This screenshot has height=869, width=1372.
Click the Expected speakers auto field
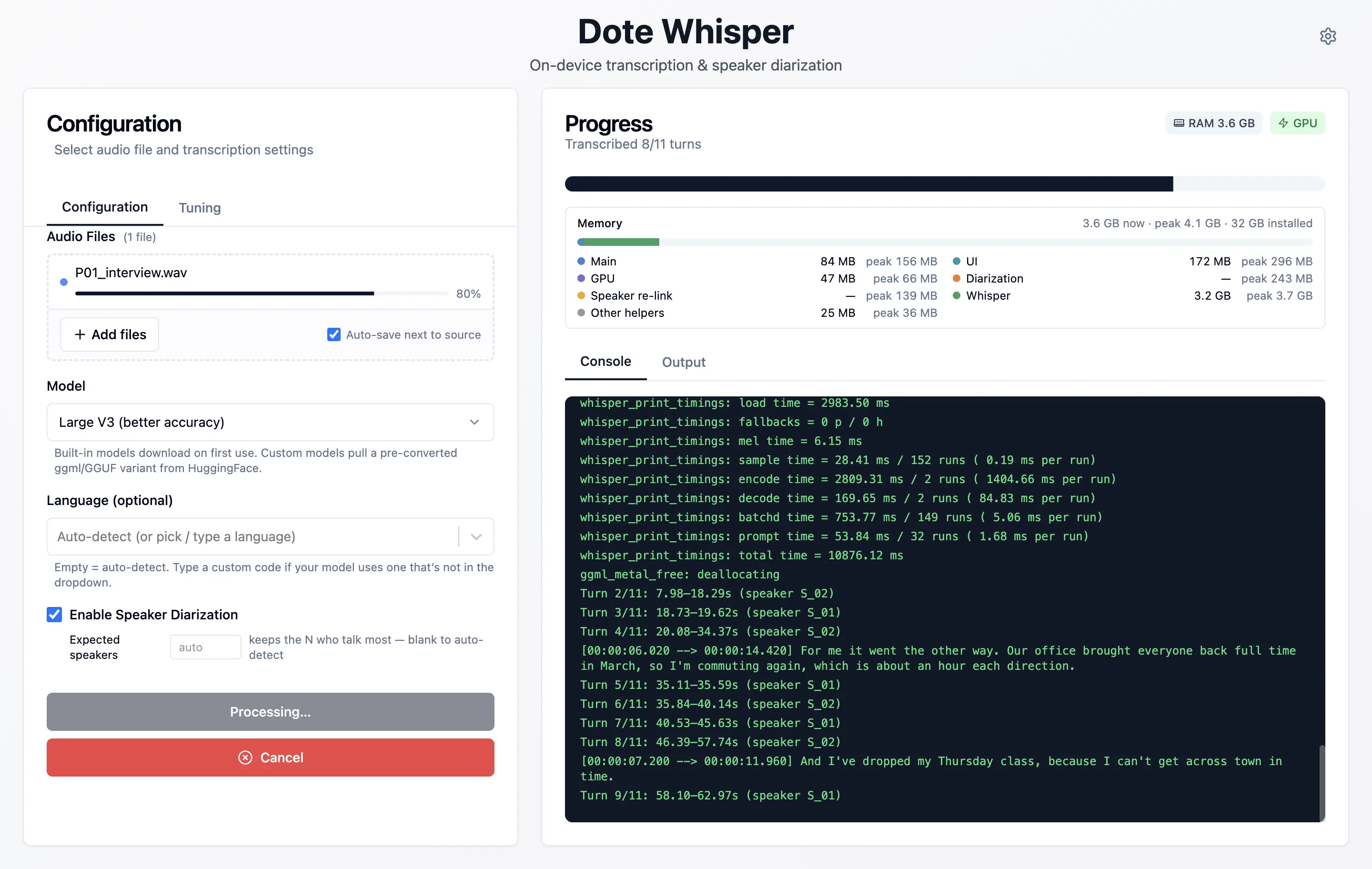206,647
